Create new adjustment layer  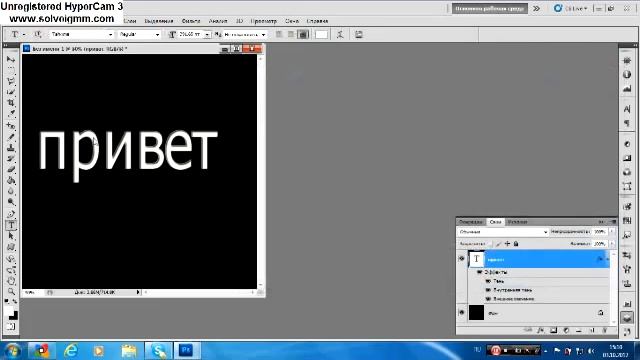pos(566,330)
